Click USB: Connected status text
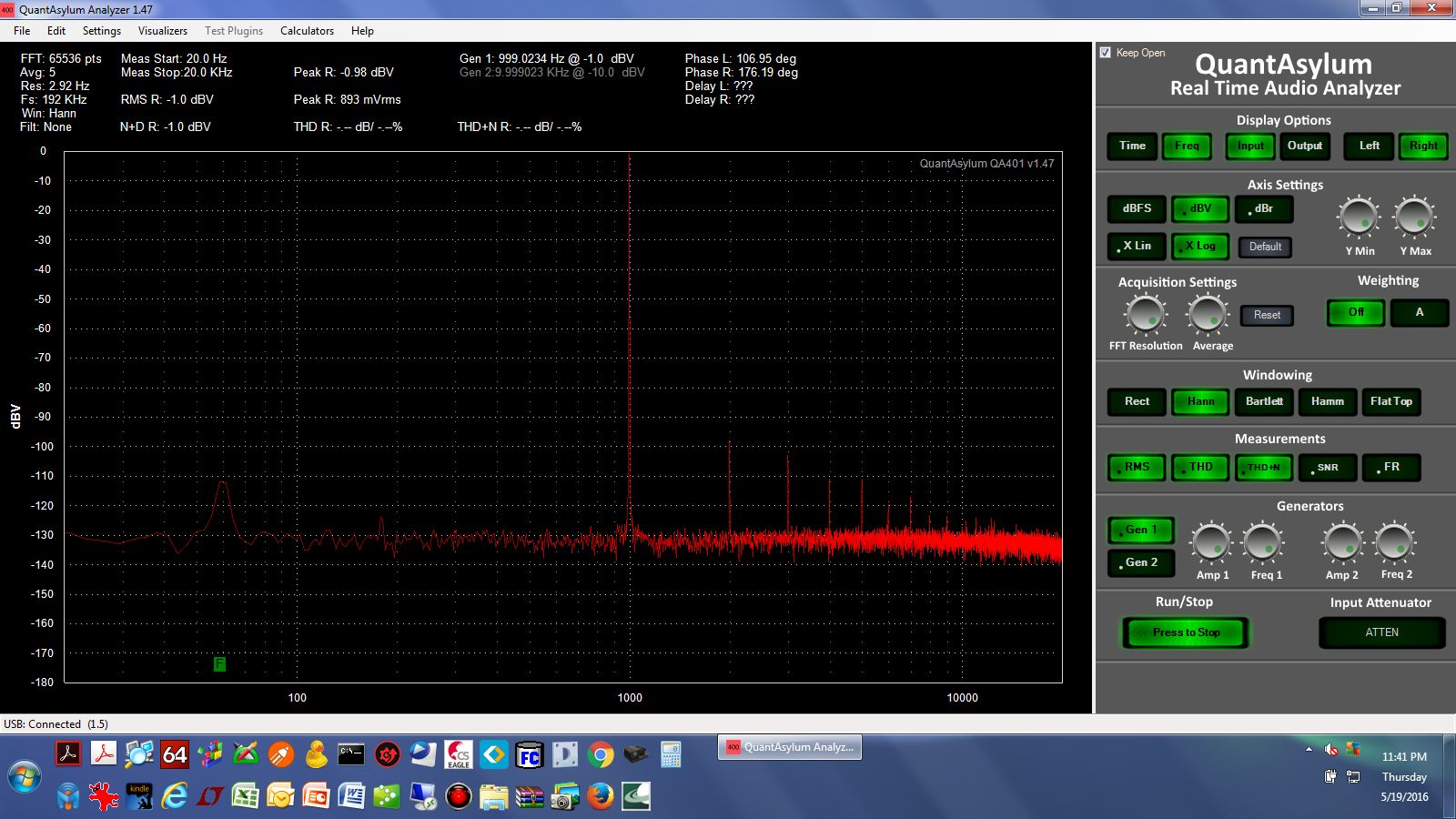This screenshot has height=819, width=1456. (x=56, y=724)
